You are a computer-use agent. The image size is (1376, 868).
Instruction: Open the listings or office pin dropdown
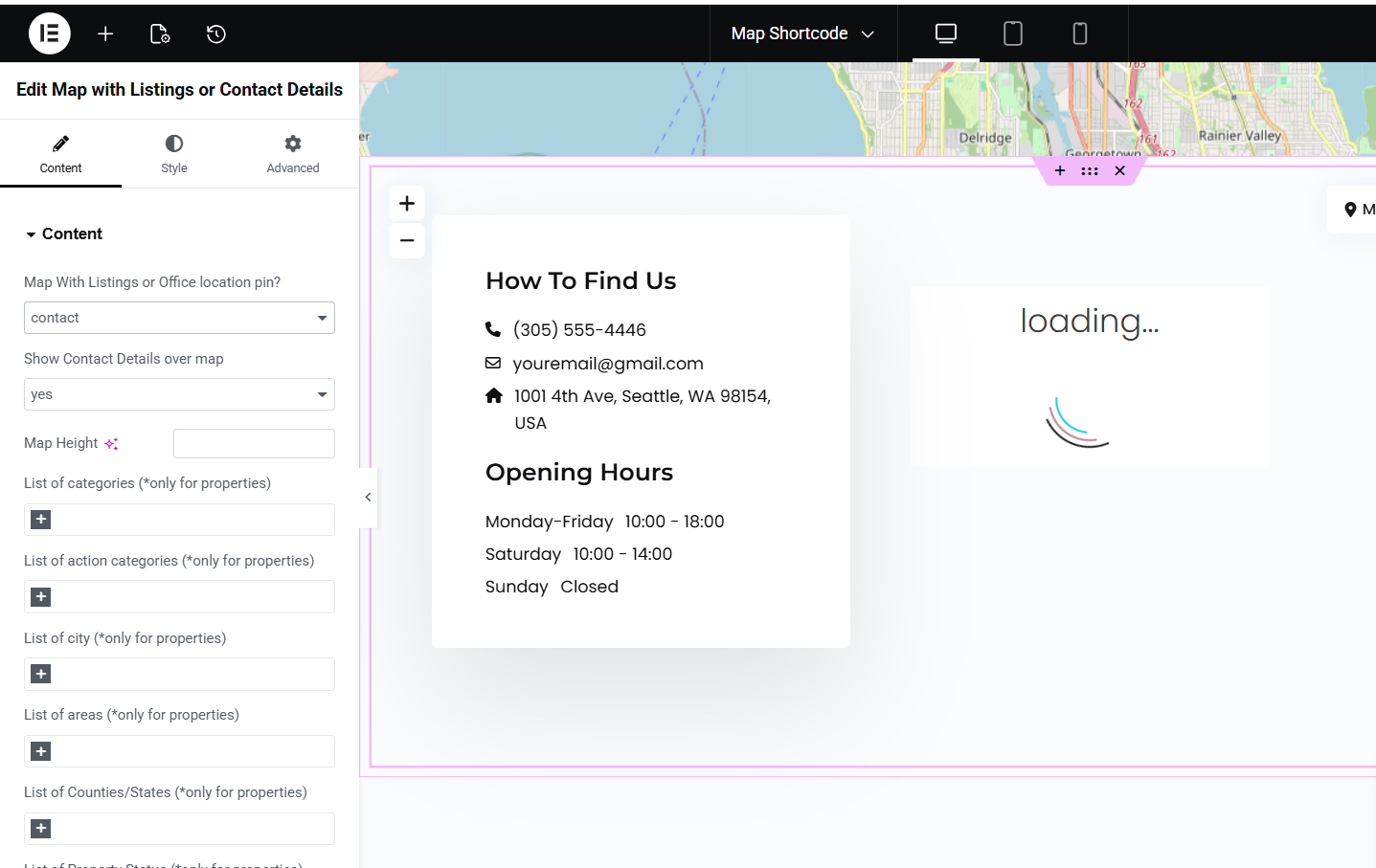point(179,318)
